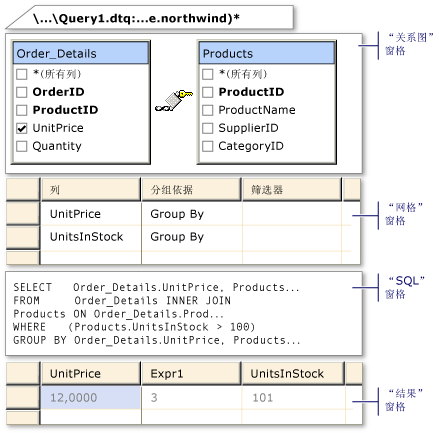
Task: Click the Order_Details table title bar
Action: click(x=81, y=53)
